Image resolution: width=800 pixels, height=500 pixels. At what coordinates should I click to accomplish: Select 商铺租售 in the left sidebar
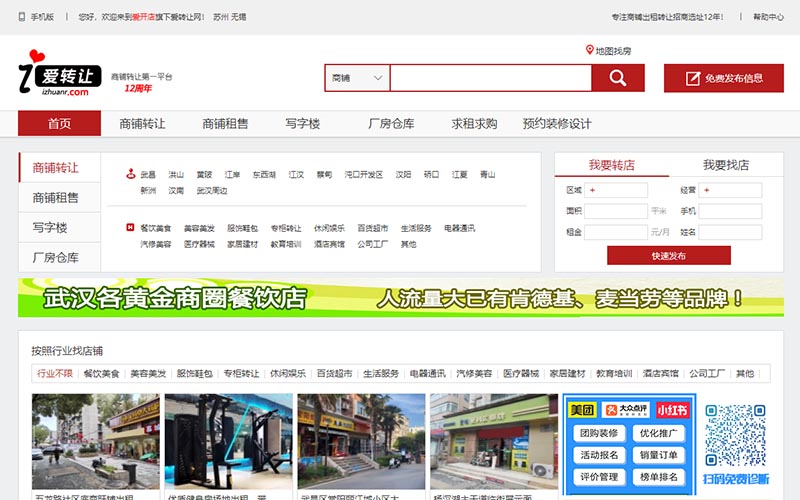tap(59, 197)
